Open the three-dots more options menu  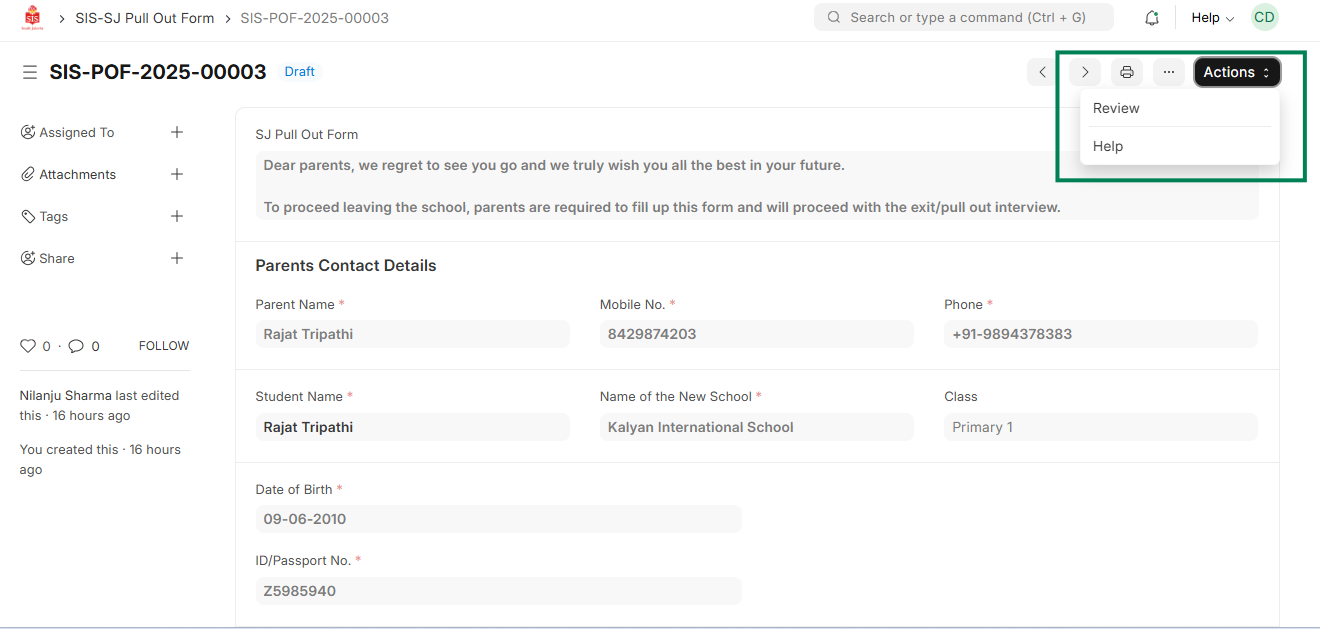pyautogui.click(x=1169, y=72)
